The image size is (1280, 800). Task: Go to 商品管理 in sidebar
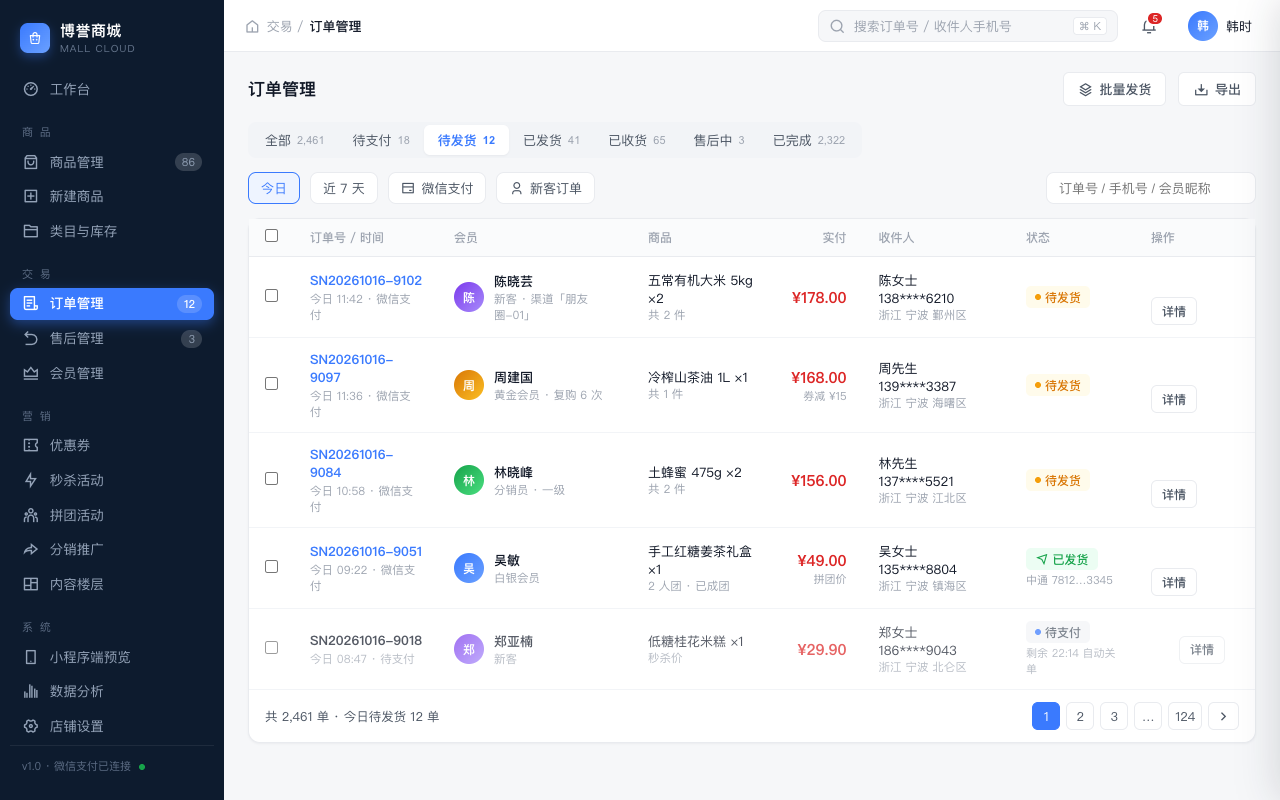(x=112, y=162)
